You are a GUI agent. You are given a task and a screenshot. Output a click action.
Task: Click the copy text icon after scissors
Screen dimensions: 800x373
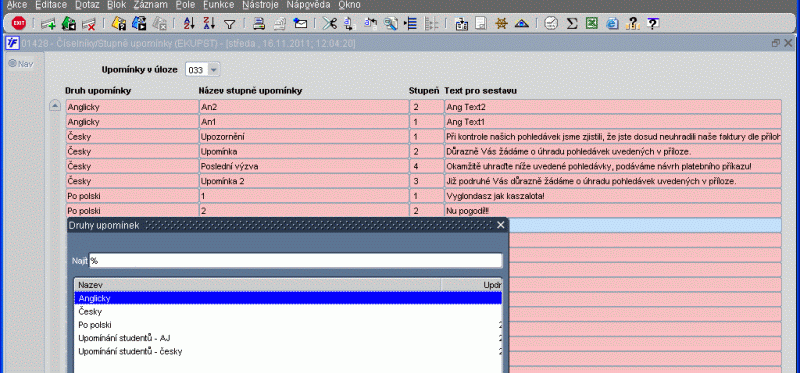click(349, 23)
